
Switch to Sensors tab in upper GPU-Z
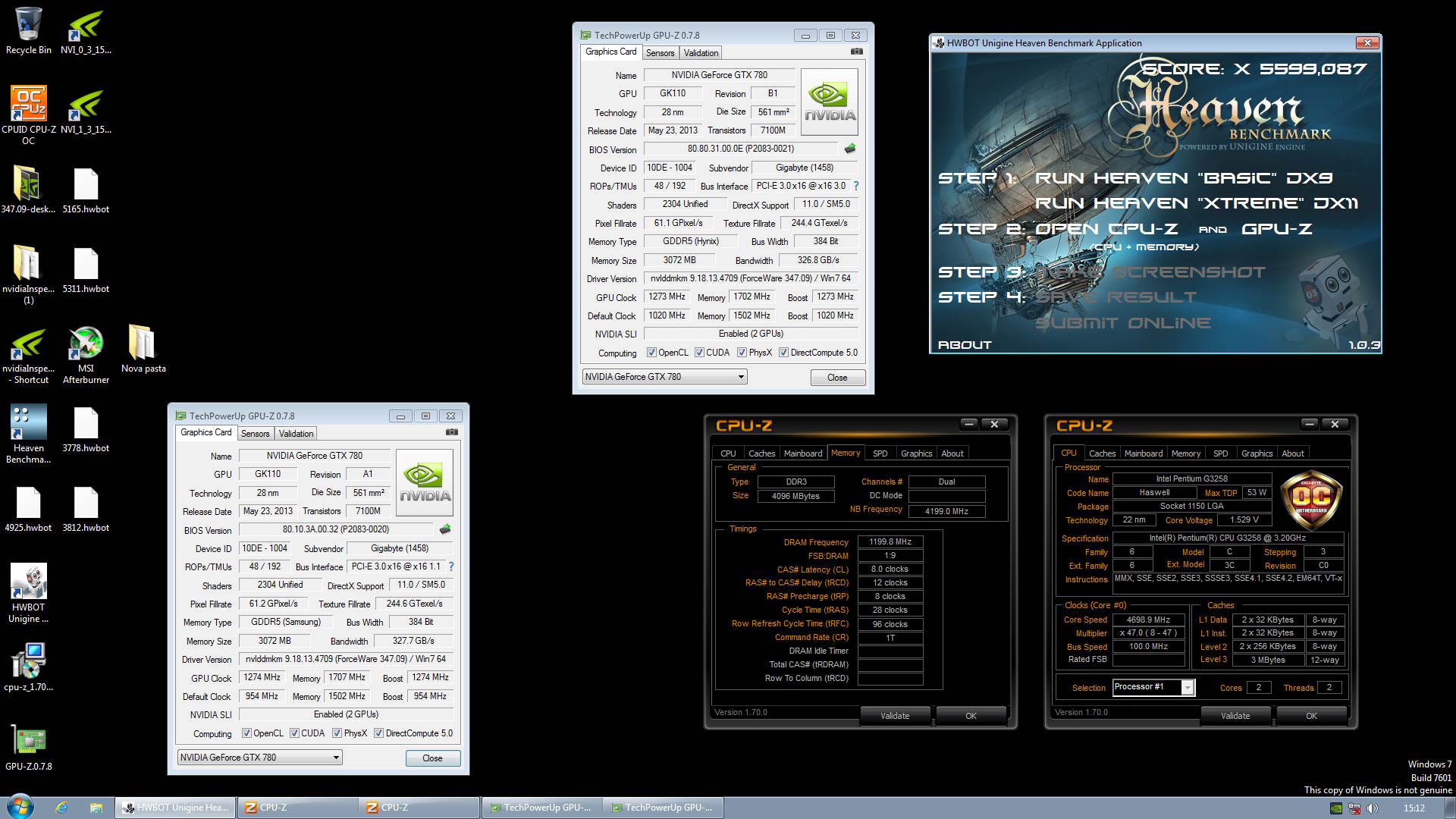[x=660, y=53]
